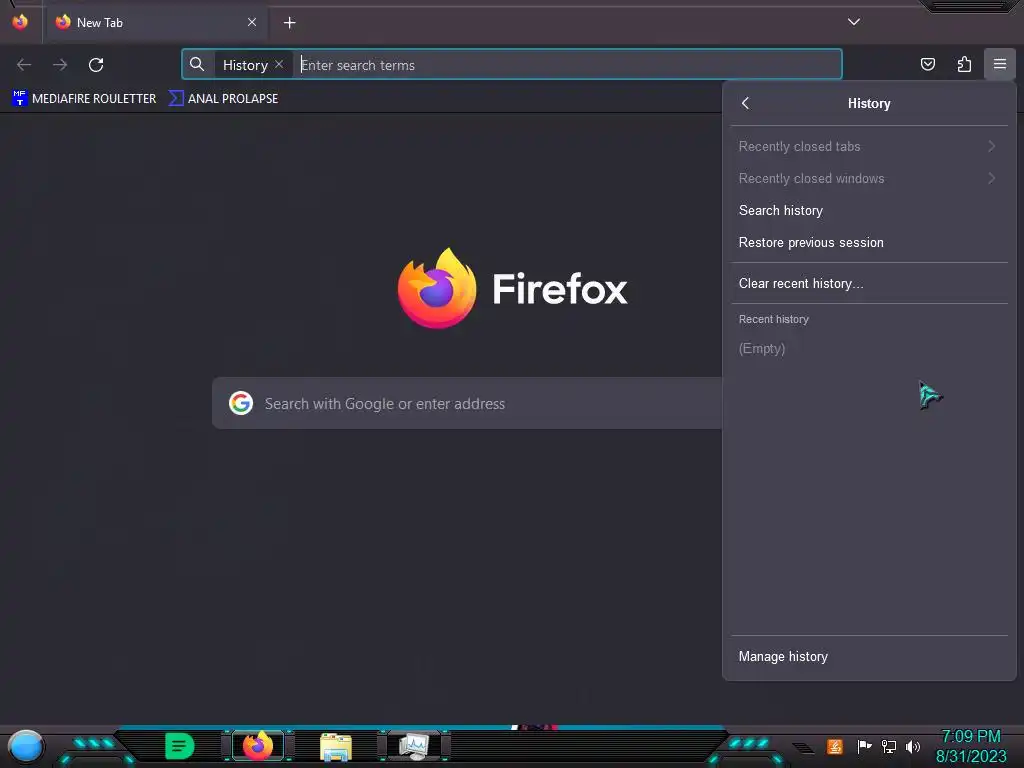Reload the current page

click(96, 65)
